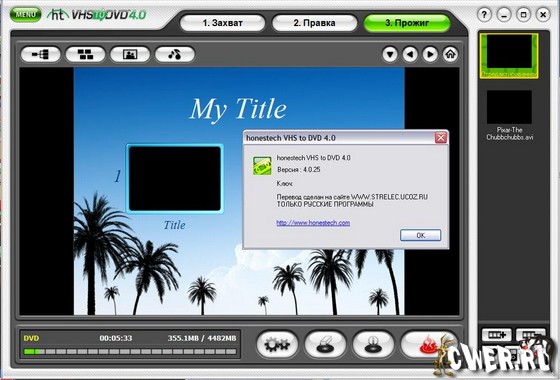Confirm the about dialog with OK

point(420,235)
